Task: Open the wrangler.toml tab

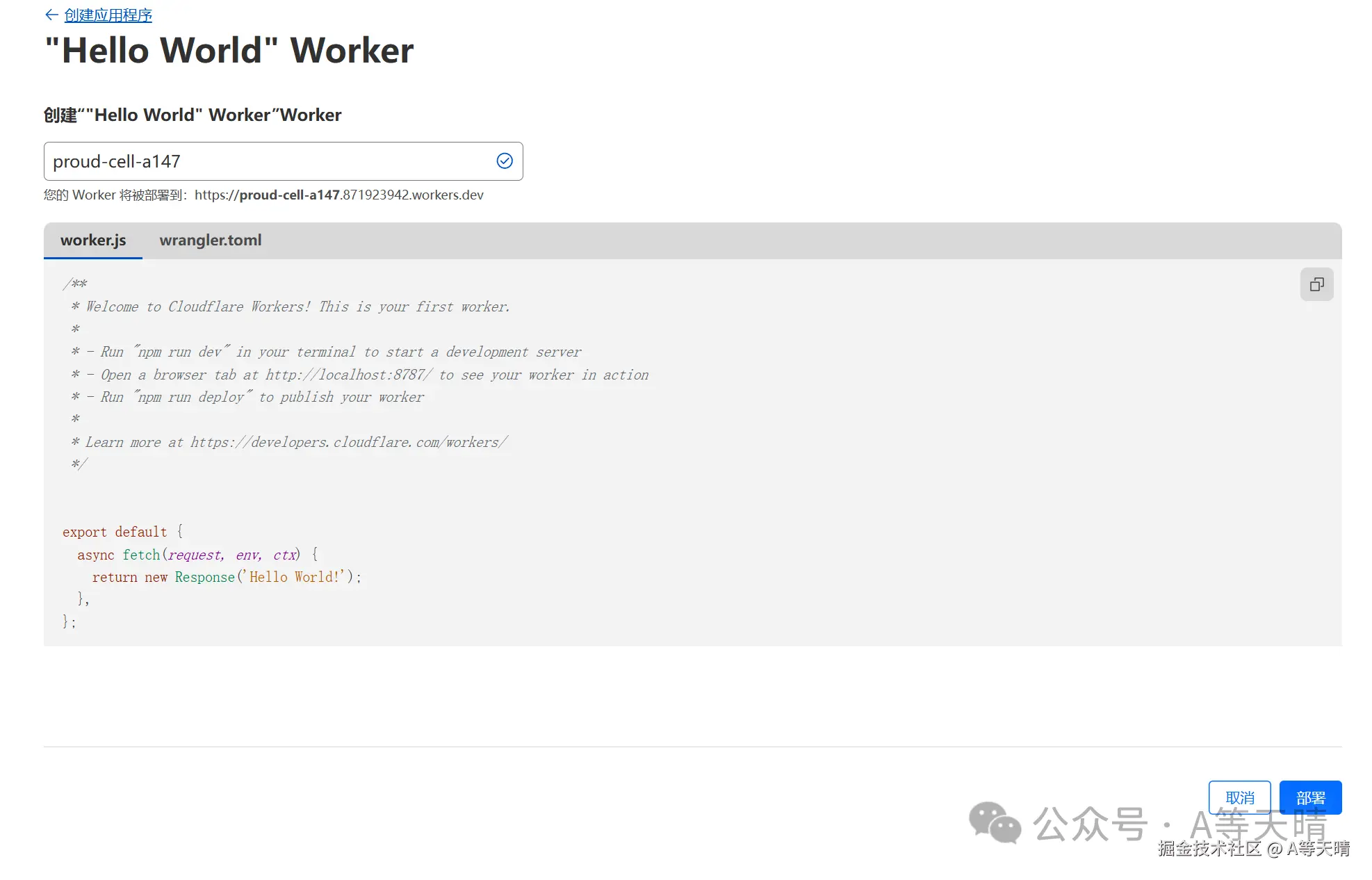Action: pyautogui.click(x=210, y=241)
